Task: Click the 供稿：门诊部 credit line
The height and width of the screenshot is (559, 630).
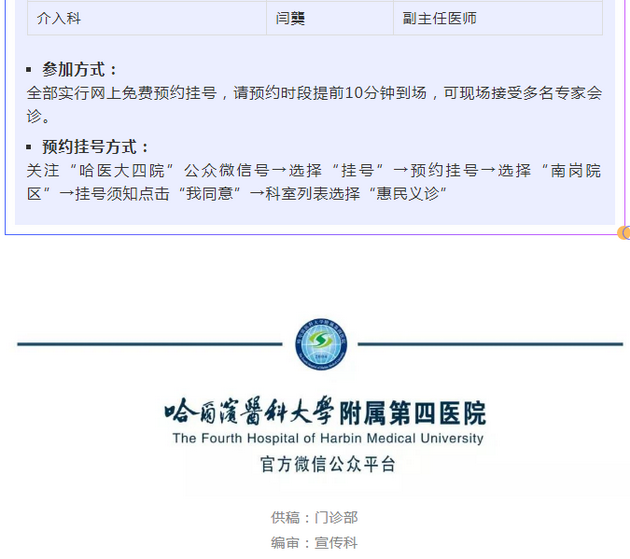Action: click(314, 517)
